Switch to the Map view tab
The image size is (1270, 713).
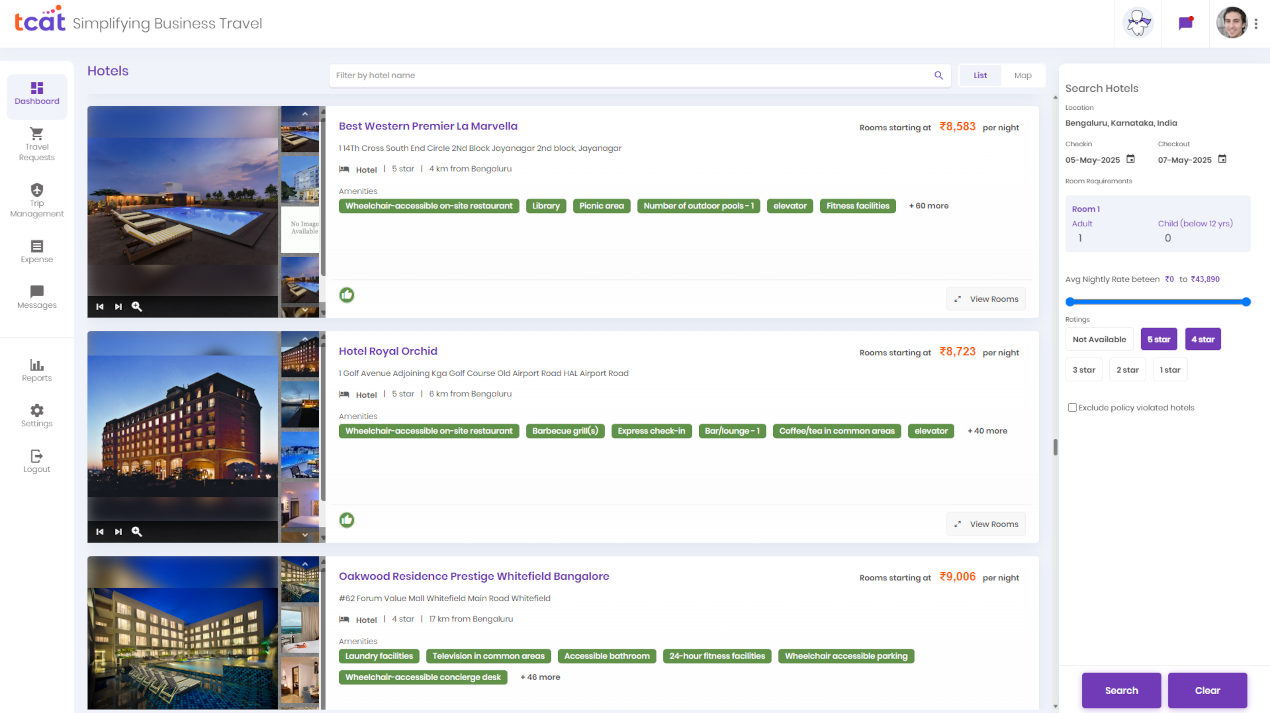click(x=1022, y=74)
